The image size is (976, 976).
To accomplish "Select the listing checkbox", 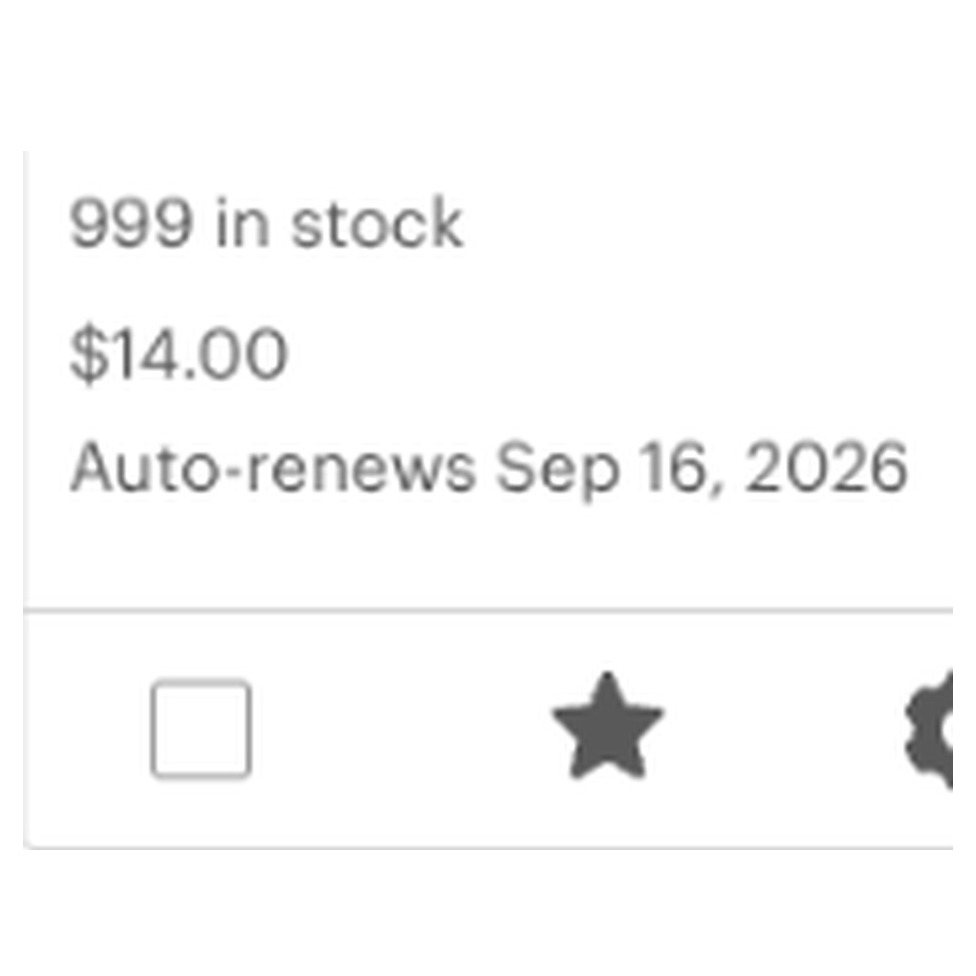I will (201, 729).
